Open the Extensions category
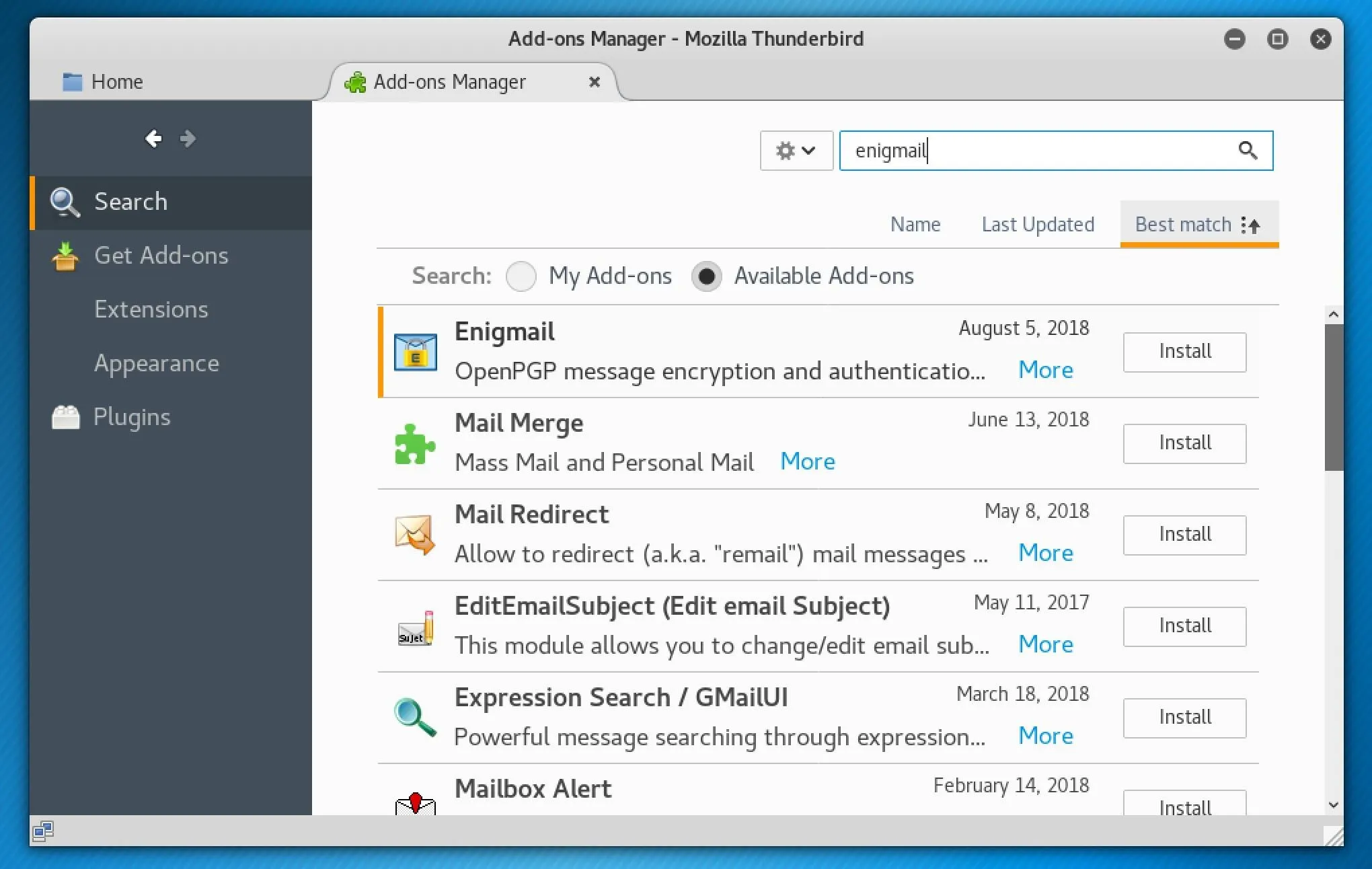 pos(171,309)
